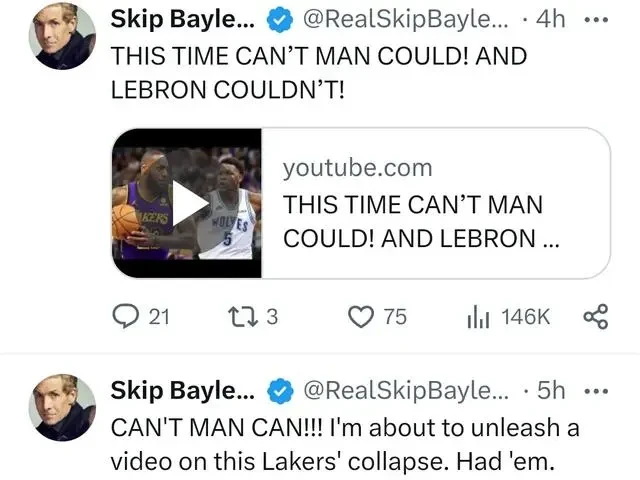Open Skip Bayless name on first tweet

pyautogui.click(x=182, y=20)
